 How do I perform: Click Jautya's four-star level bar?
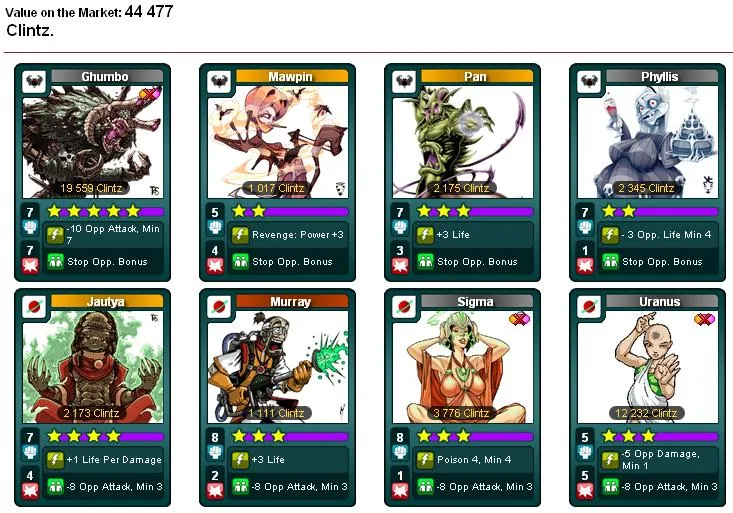coord(105,436)
